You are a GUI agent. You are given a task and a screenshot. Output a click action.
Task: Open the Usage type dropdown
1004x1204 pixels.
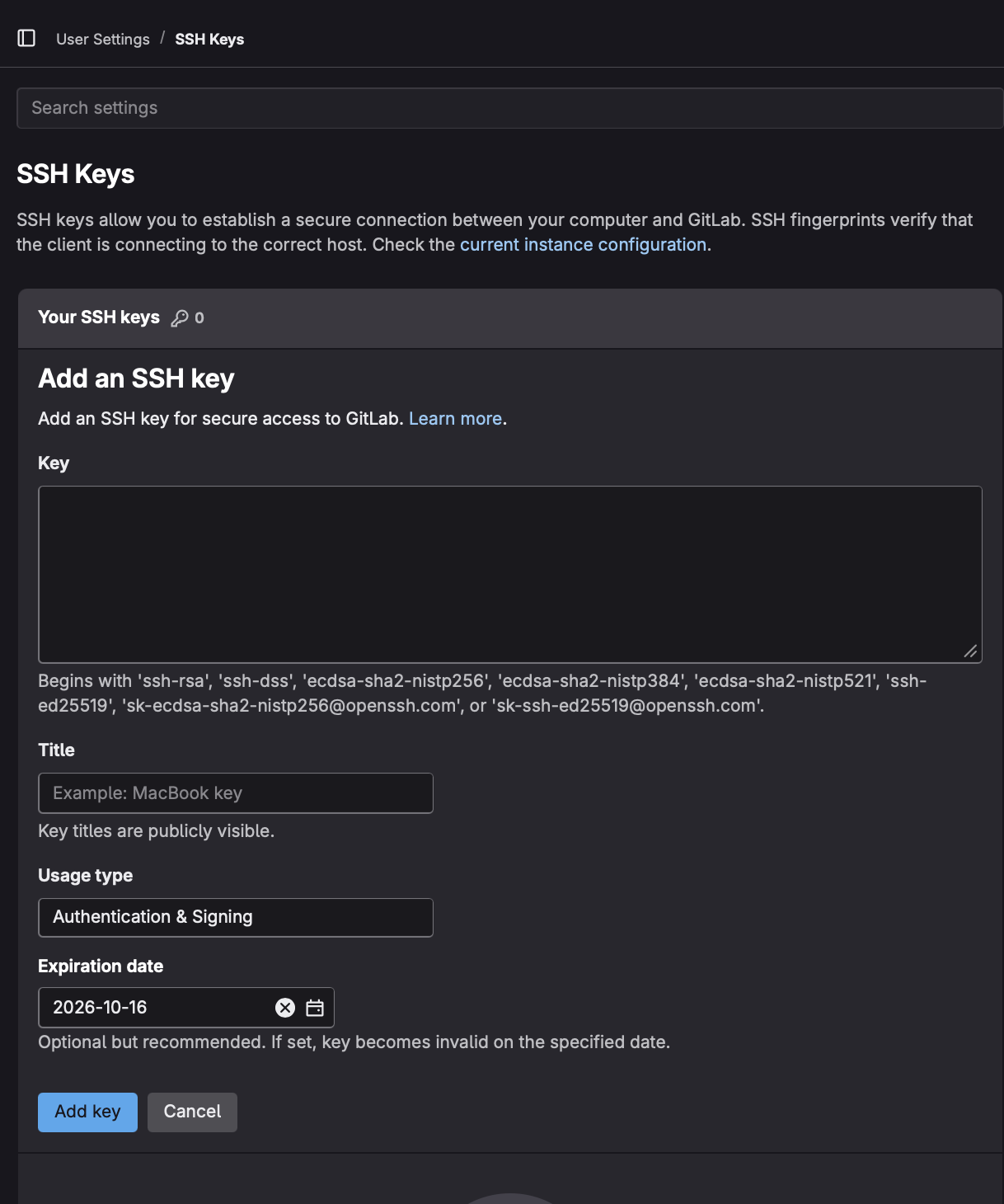tap(236, 917)
